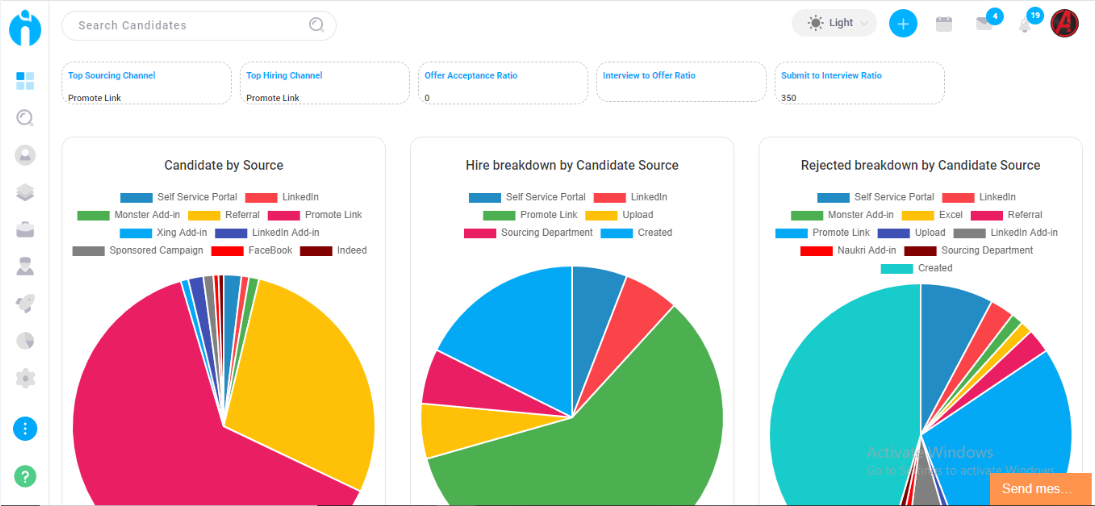Open the settings gear icon in sidebar
This screenshot has height=506, width=1095.
point(25,378)
